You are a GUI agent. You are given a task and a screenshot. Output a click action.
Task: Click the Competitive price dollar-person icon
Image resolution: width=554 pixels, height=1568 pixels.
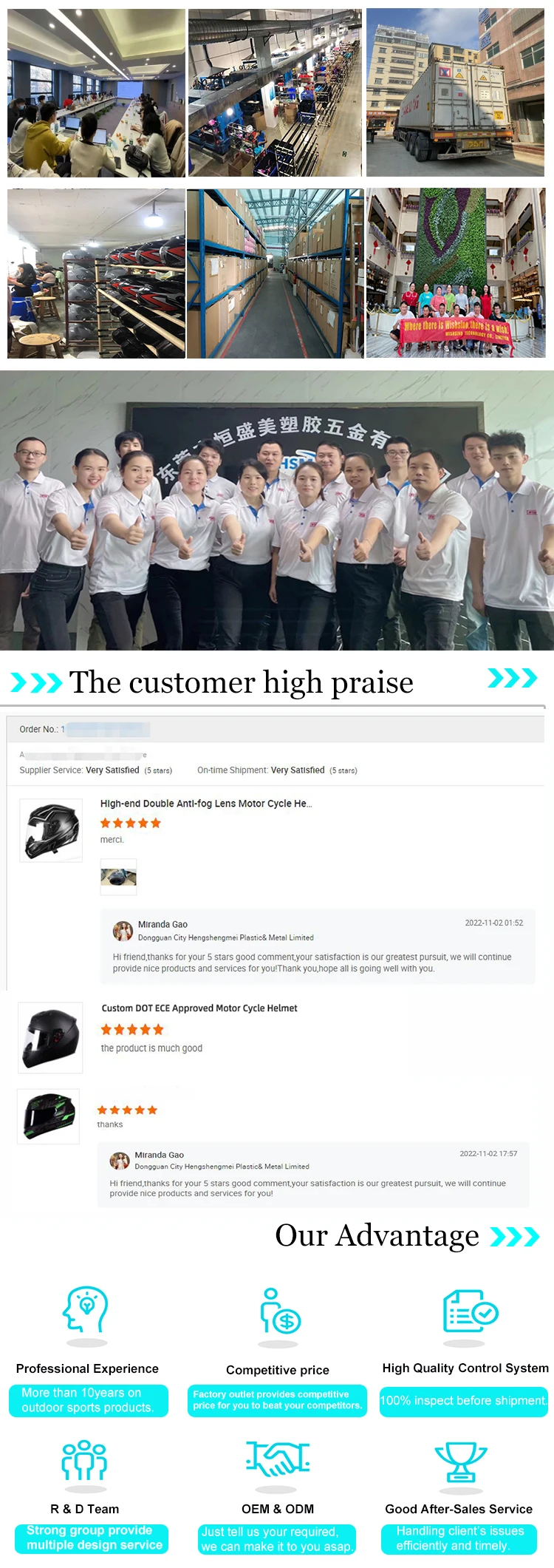pos(279,1311)
